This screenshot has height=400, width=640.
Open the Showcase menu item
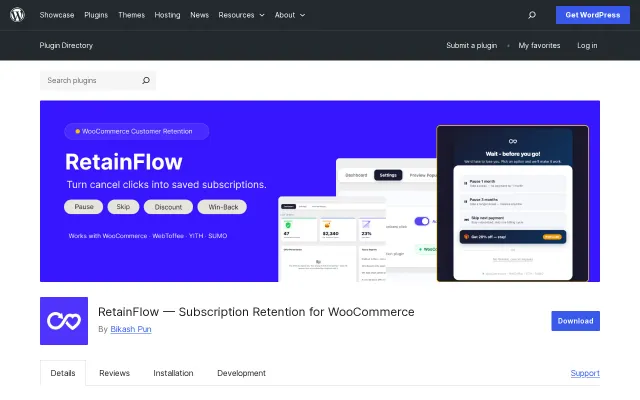pos(57,15)
